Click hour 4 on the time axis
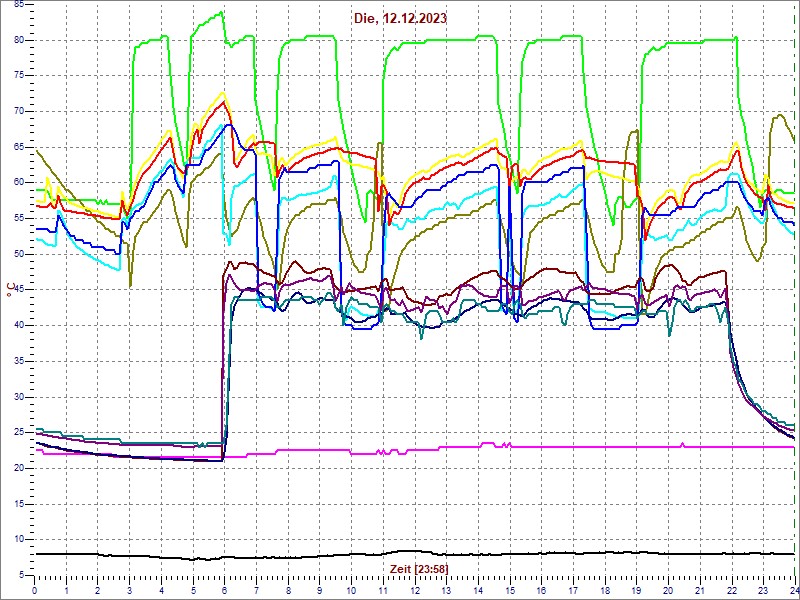 [161, 588]
